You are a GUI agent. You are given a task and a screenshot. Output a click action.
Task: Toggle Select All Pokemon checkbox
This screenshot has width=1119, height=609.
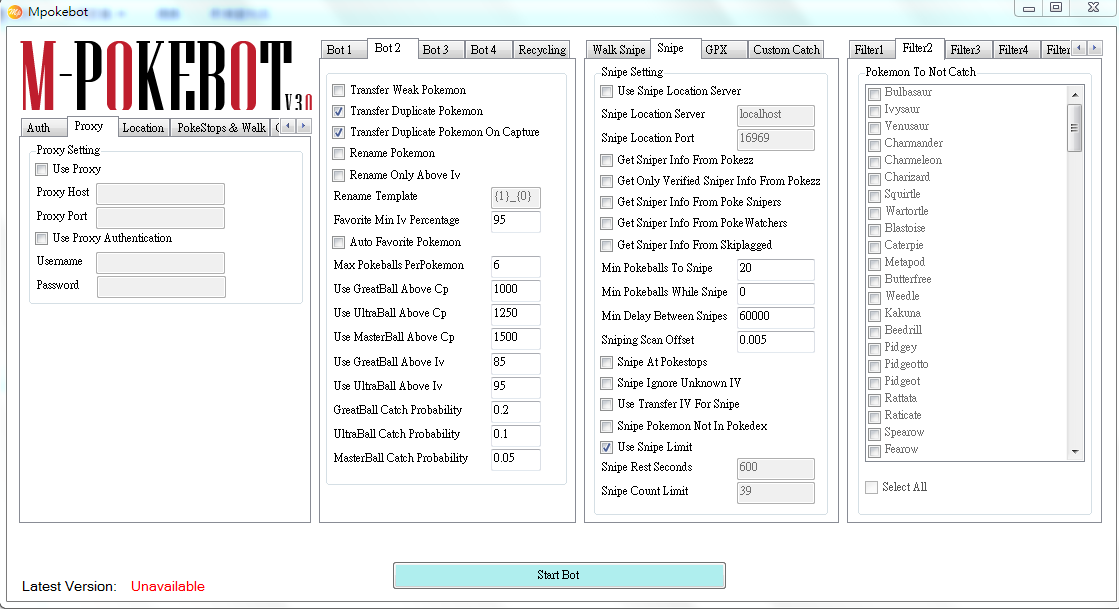(x=873, y=487)
